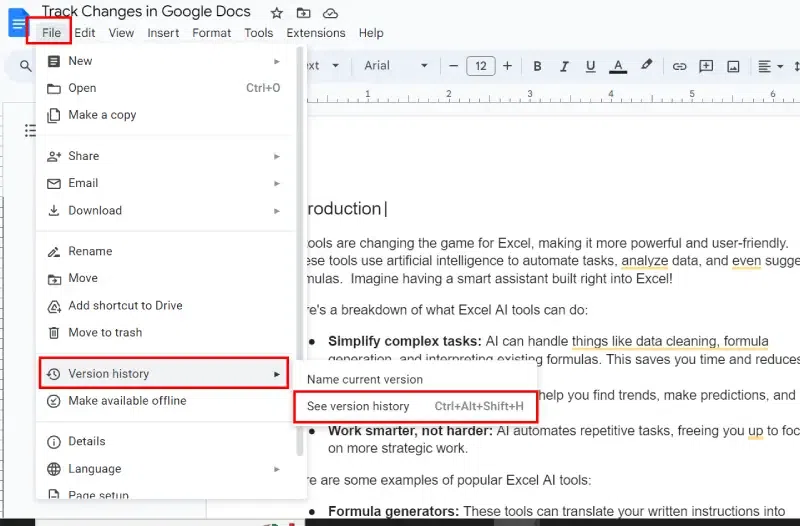Screen dimensions: 800x526
Task: Open the text color picker
Action: click(618, 66)
